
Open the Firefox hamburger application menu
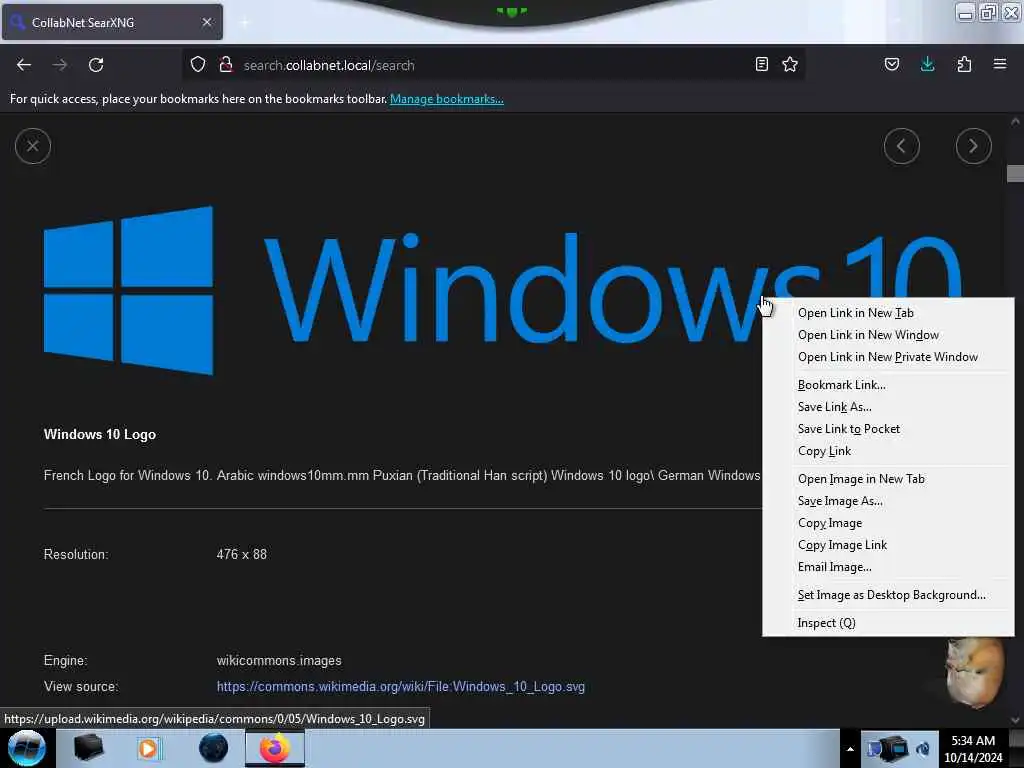(1000, 64)
